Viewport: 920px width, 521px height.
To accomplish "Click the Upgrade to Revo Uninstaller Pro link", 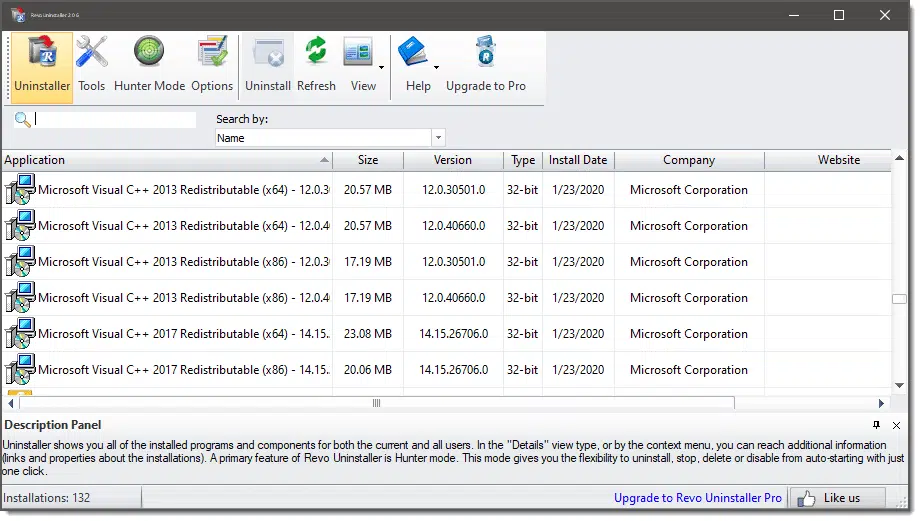I will pyautogui.click(x=698, y=498).
